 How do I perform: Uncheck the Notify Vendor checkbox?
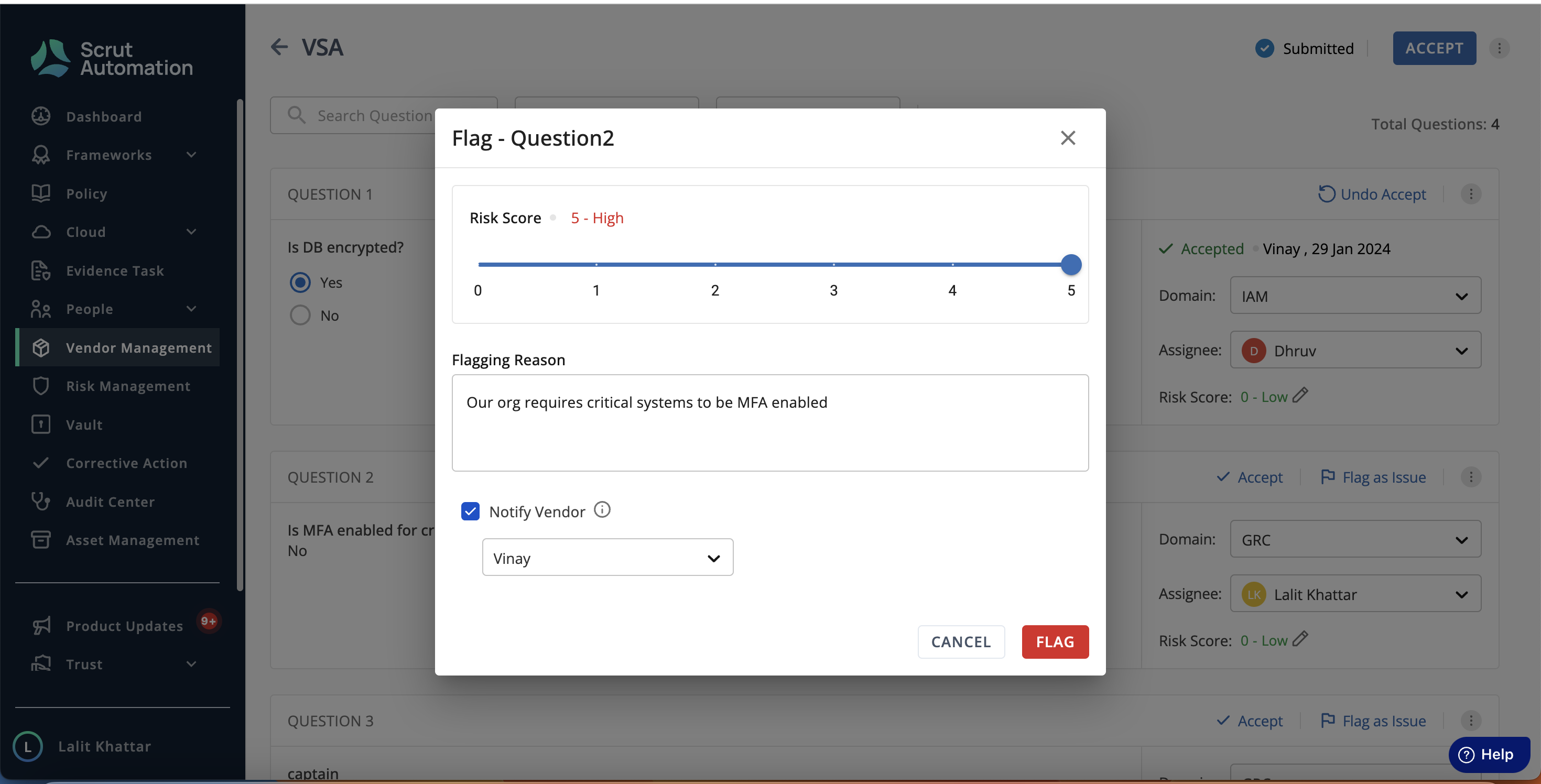(x=470, y=511)
